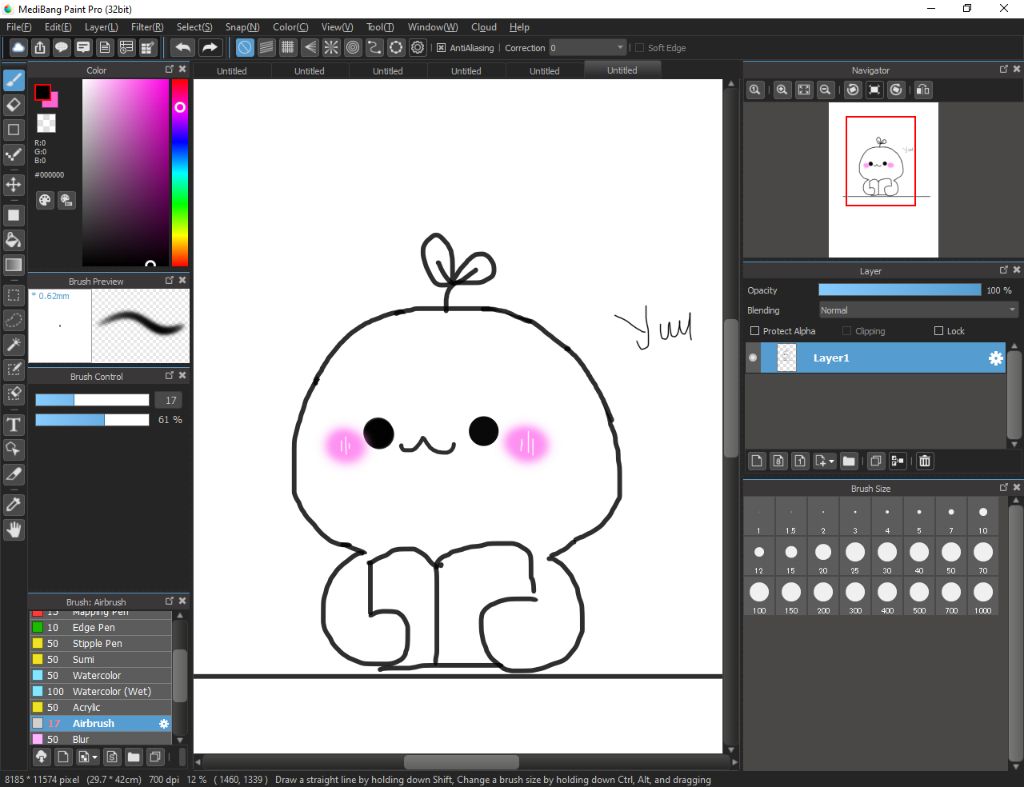This screenshot has height=787, width=1024.
Task: Activate the Text tool
Action: 14,425
